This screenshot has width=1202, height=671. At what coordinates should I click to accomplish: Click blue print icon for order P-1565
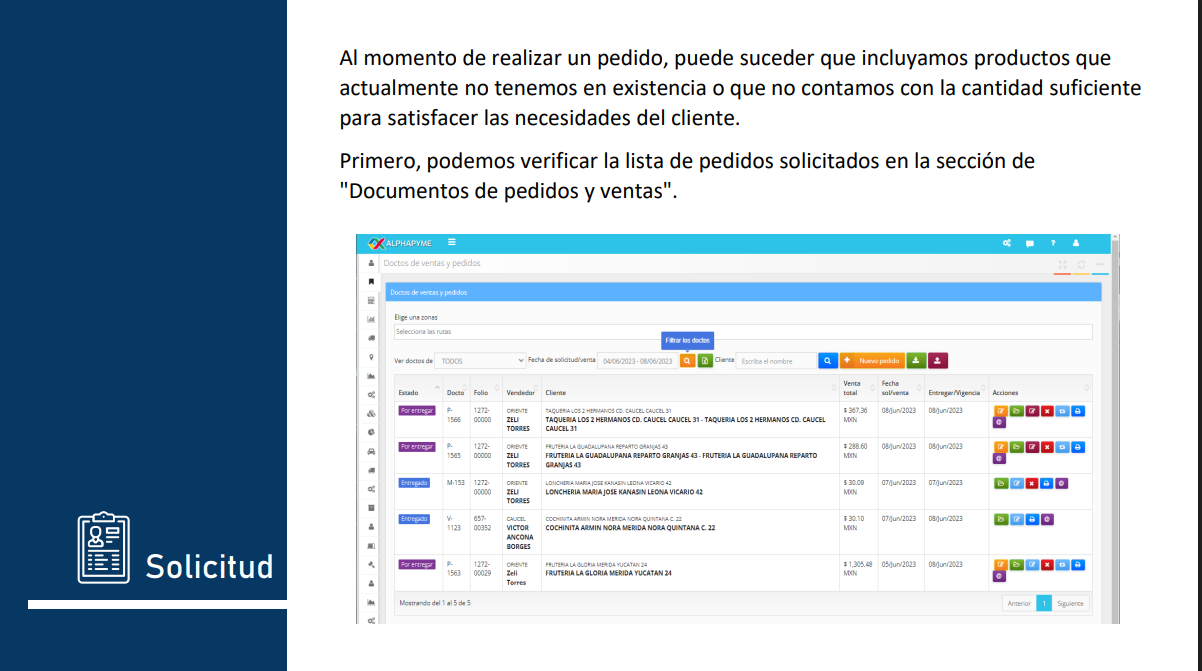[1078, 447]
